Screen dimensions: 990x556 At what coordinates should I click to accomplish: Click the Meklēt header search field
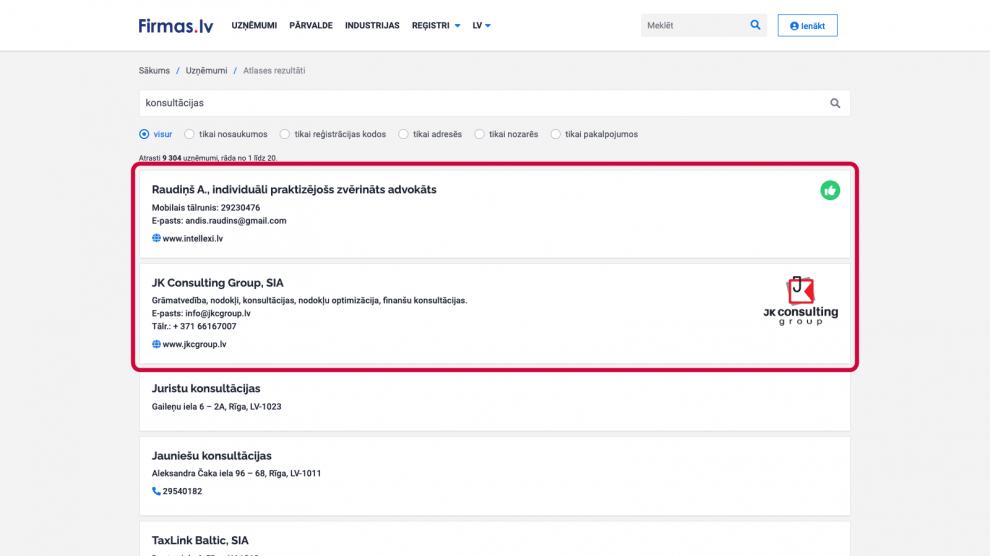(x=692, y=25)
